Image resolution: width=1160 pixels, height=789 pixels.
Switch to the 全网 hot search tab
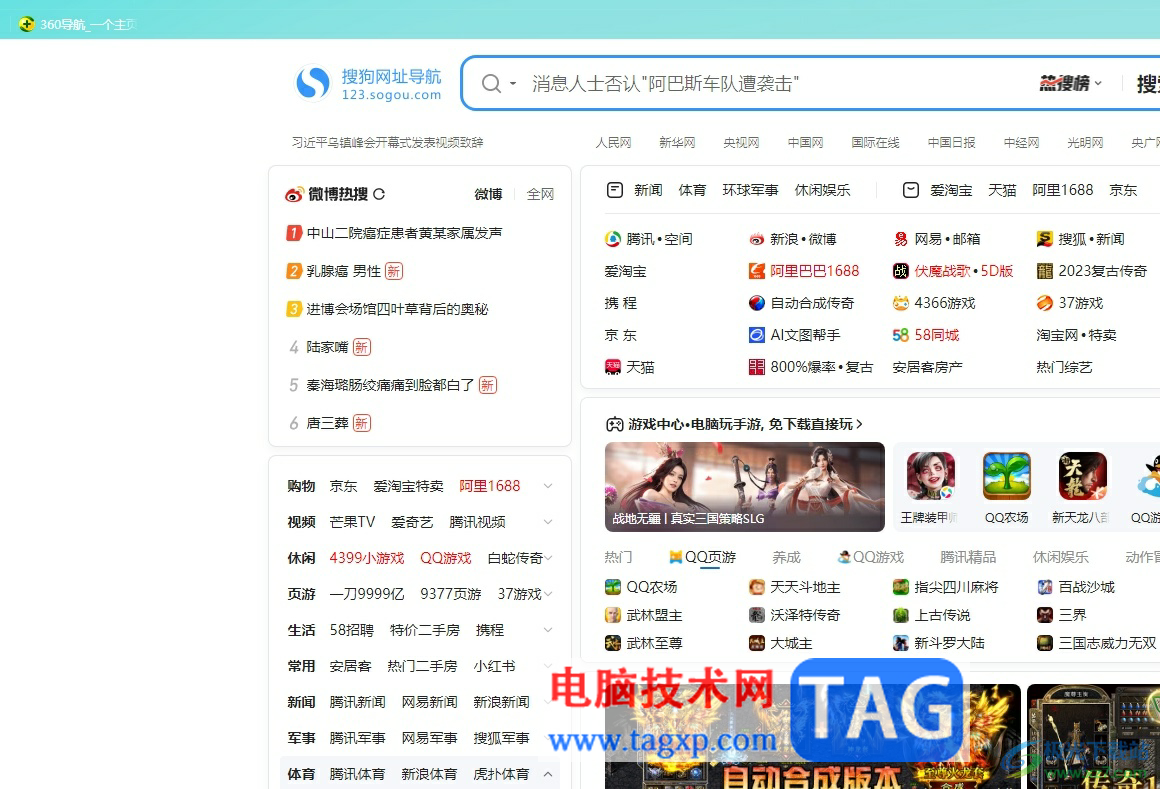point(540,194)
